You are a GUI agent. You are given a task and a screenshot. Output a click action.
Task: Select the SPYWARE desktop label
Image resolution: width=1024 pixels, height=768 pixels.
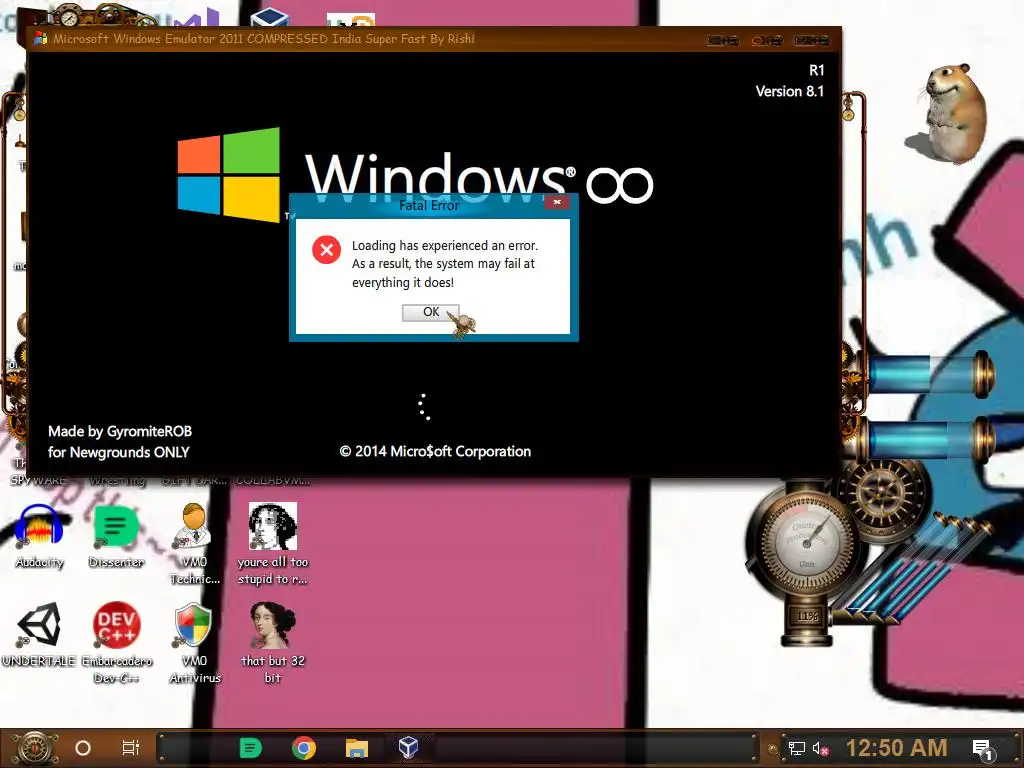(x=39, y=481)
